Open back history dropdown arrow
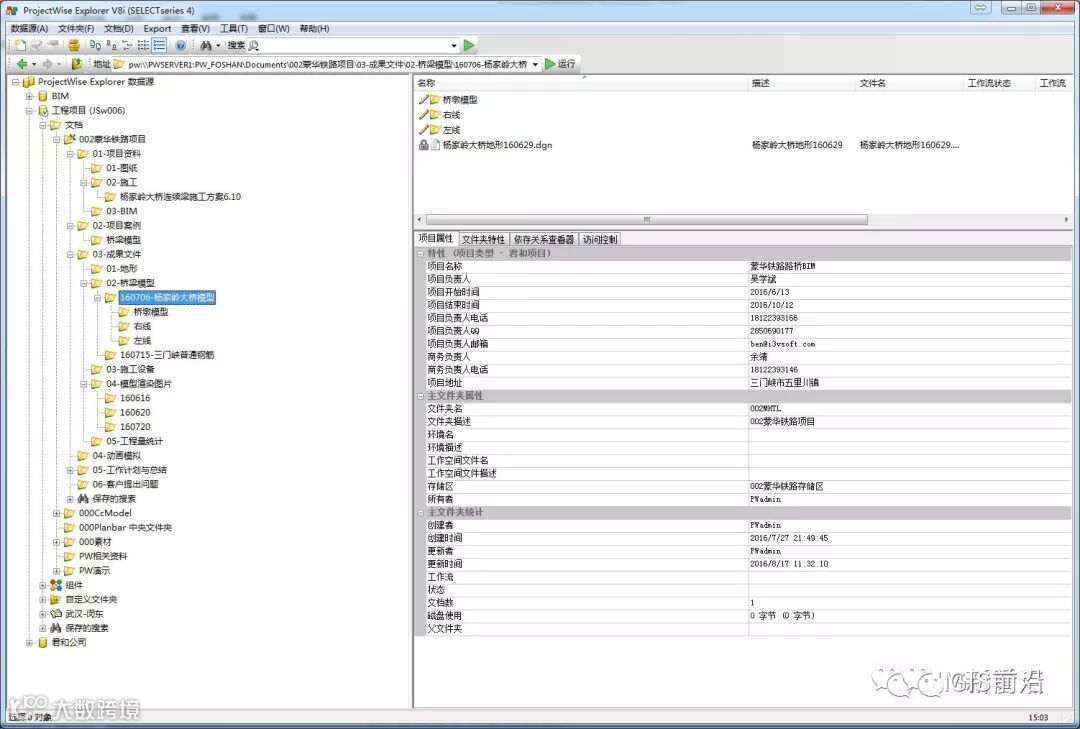 [x=34, y=64]
